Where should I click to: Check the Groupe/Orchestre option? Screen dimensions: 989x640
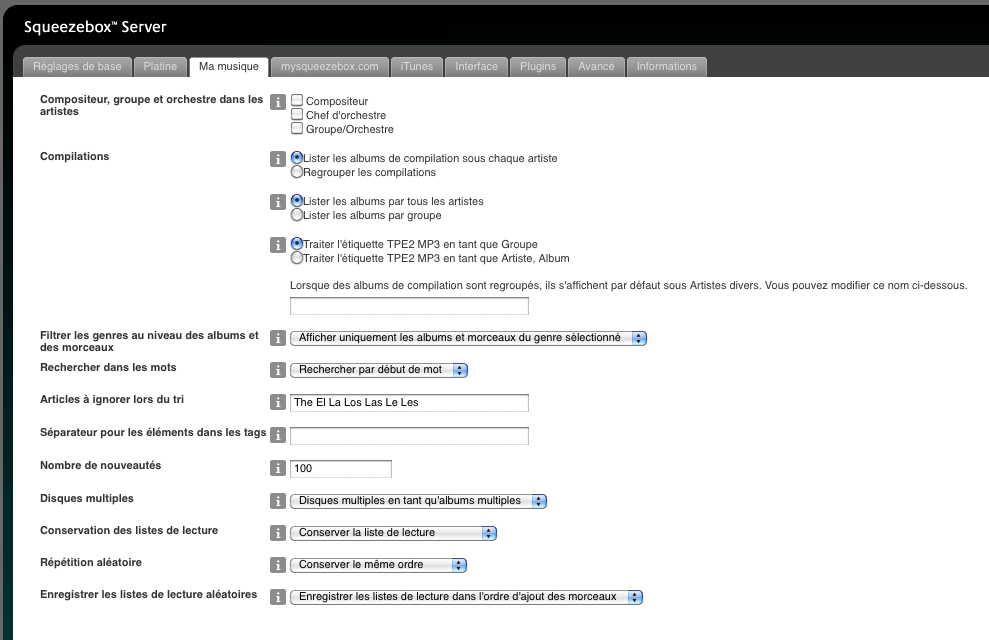297,128
